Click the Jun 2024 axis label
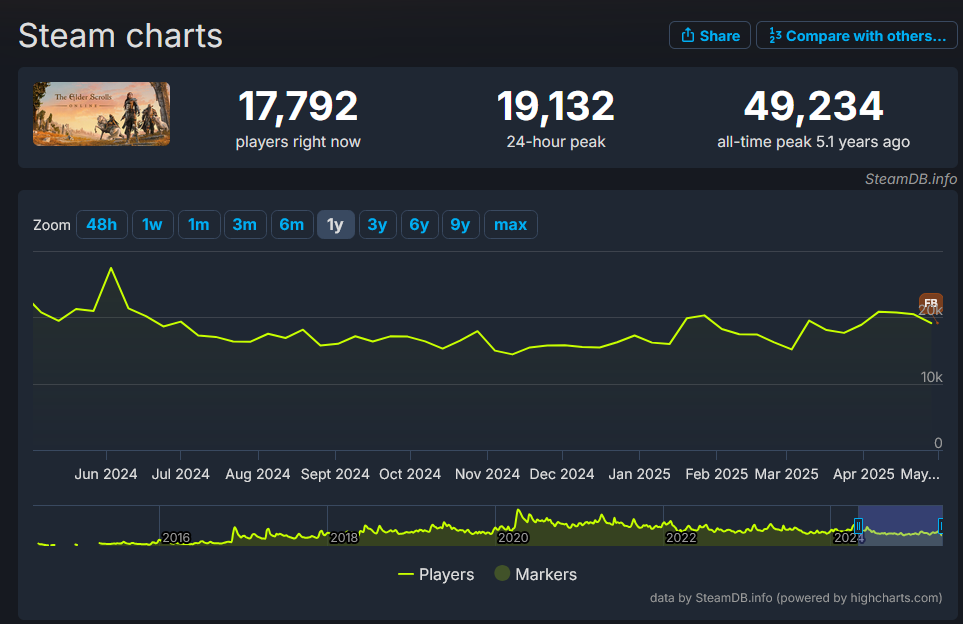The height and width of the screenshot is (624, 963). tap(106, 474)
